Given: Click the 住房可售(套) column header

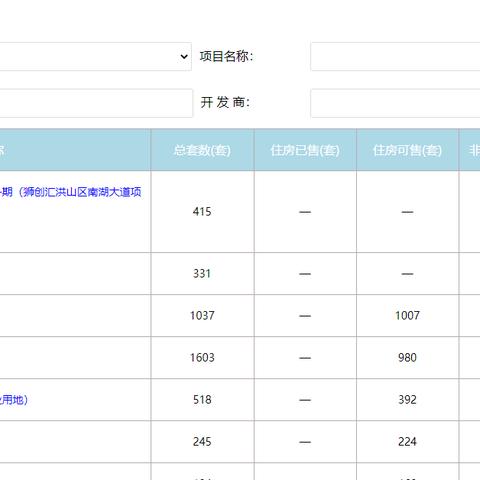Looking at the screenshot, I should 407,150.
